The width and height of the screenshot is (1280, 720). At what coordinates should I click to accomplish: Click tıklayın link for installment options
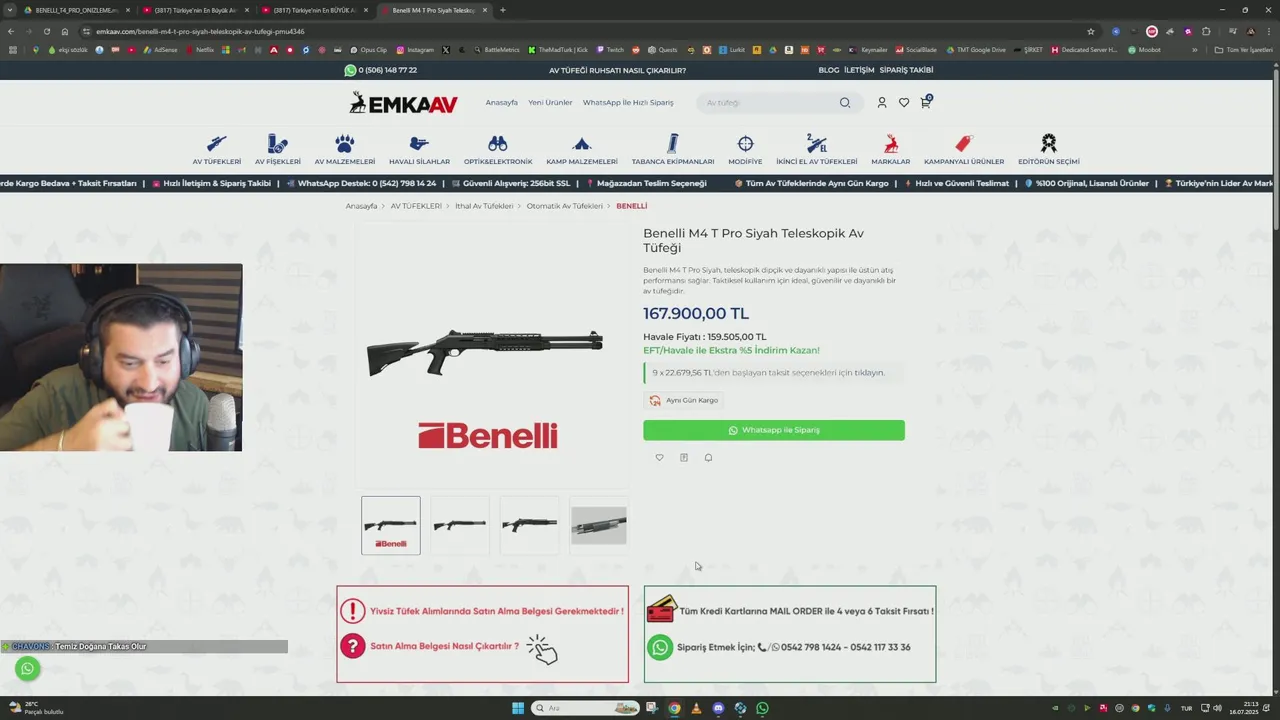(869, 372)
